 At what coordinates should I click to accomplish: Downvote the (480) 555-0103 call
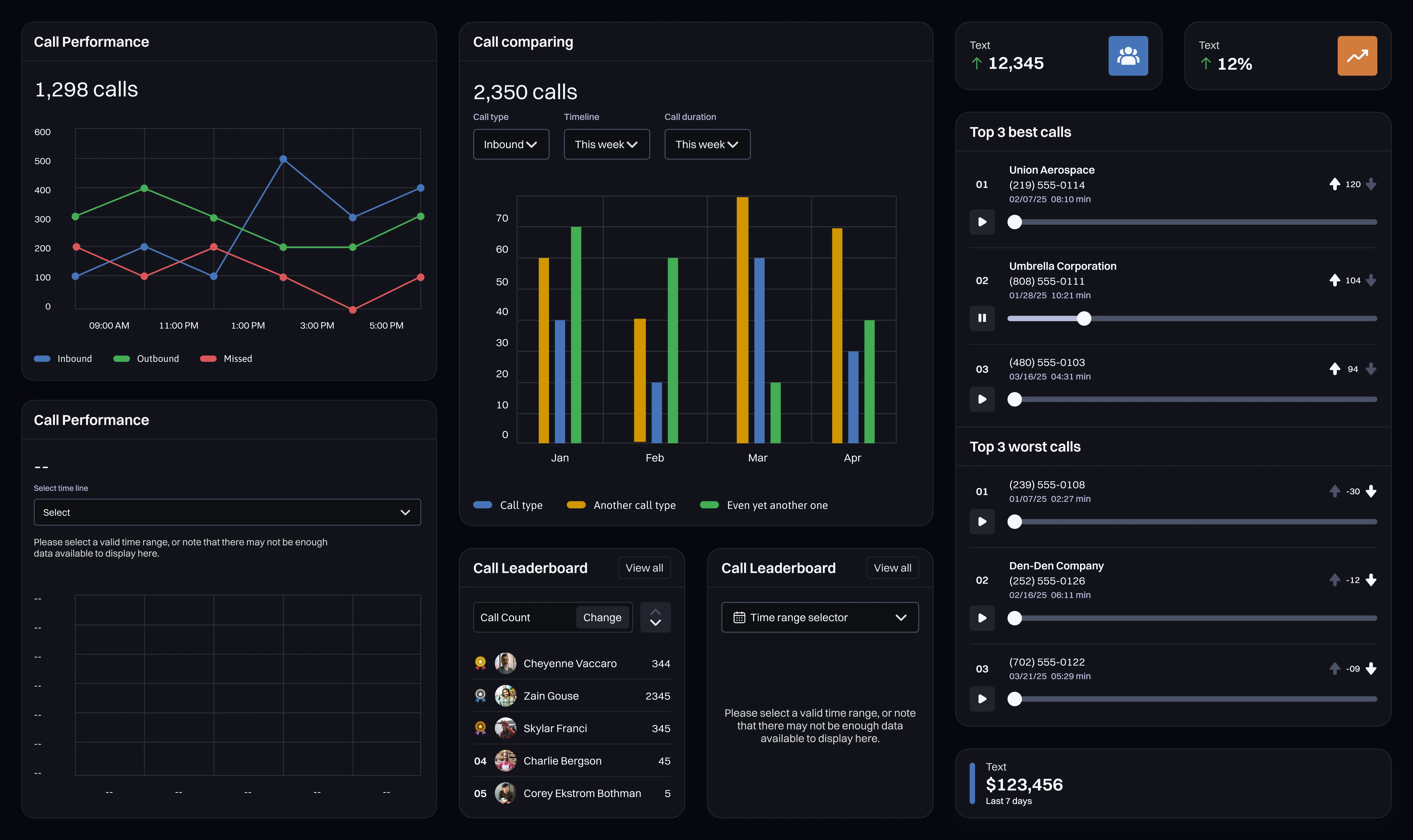coord(1371,369)
